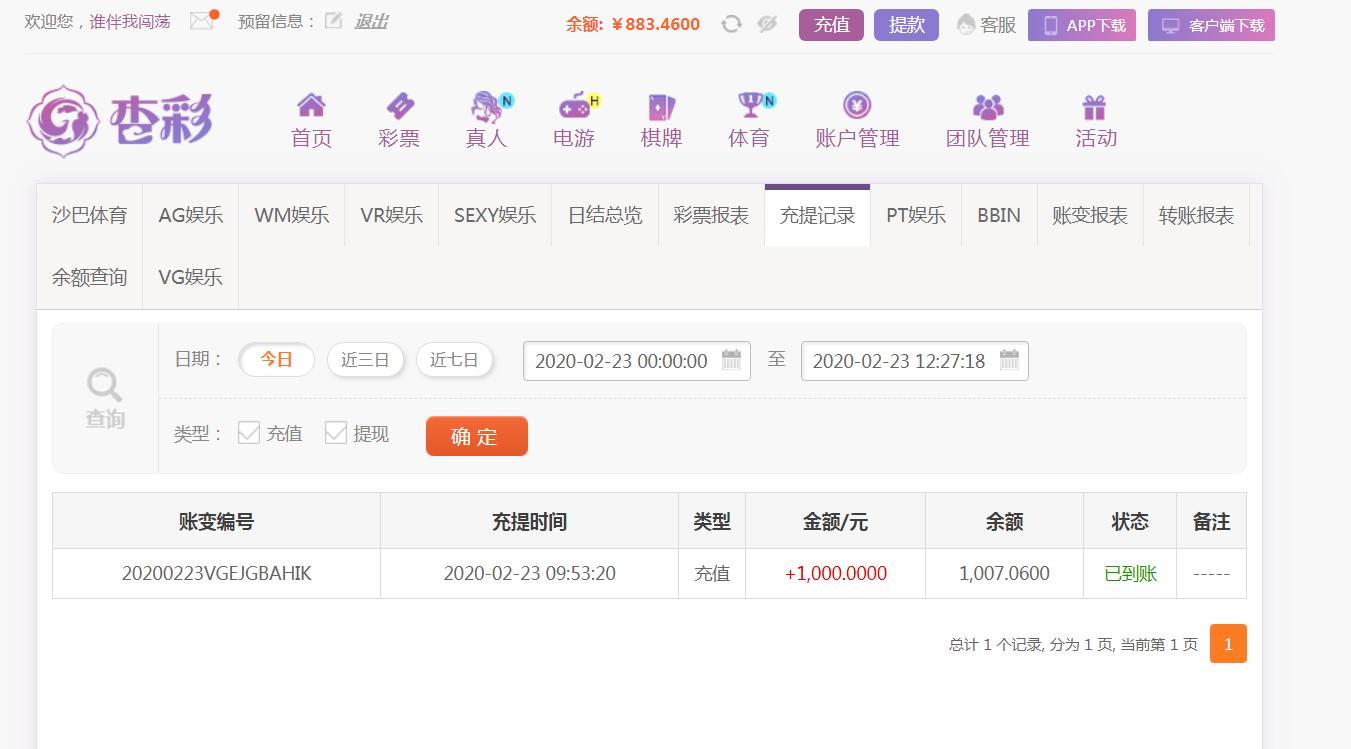Viewport: 1351px width, 749px height.
Task: Select the 充提记录 tab
Action: click(817, 215)
